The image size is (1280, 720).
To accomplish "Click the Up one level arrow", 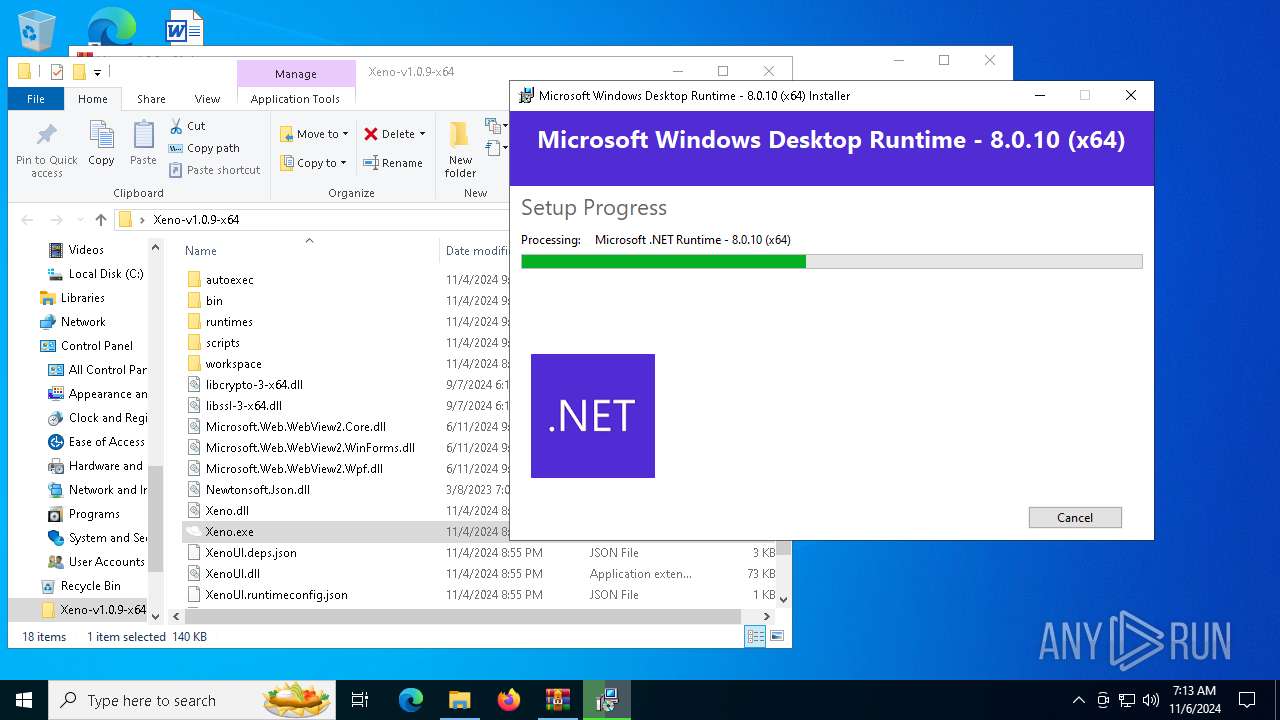I will pyautogui.click(x=101, y=220).
